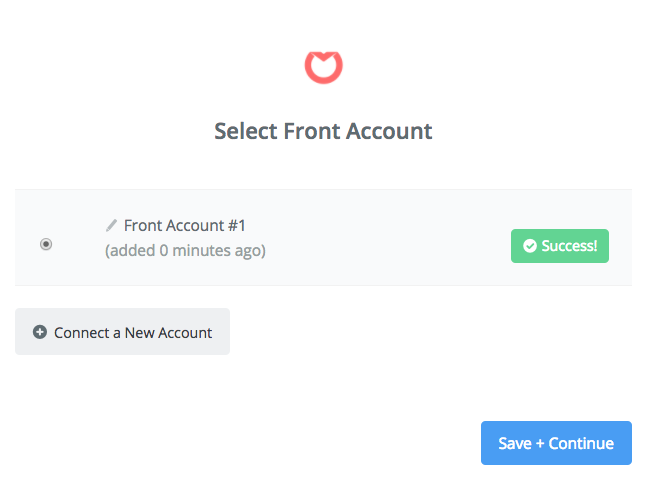Select the Front Account #1 radio button
This screenshot has width=649, height=500.
(x=46, y=244)
